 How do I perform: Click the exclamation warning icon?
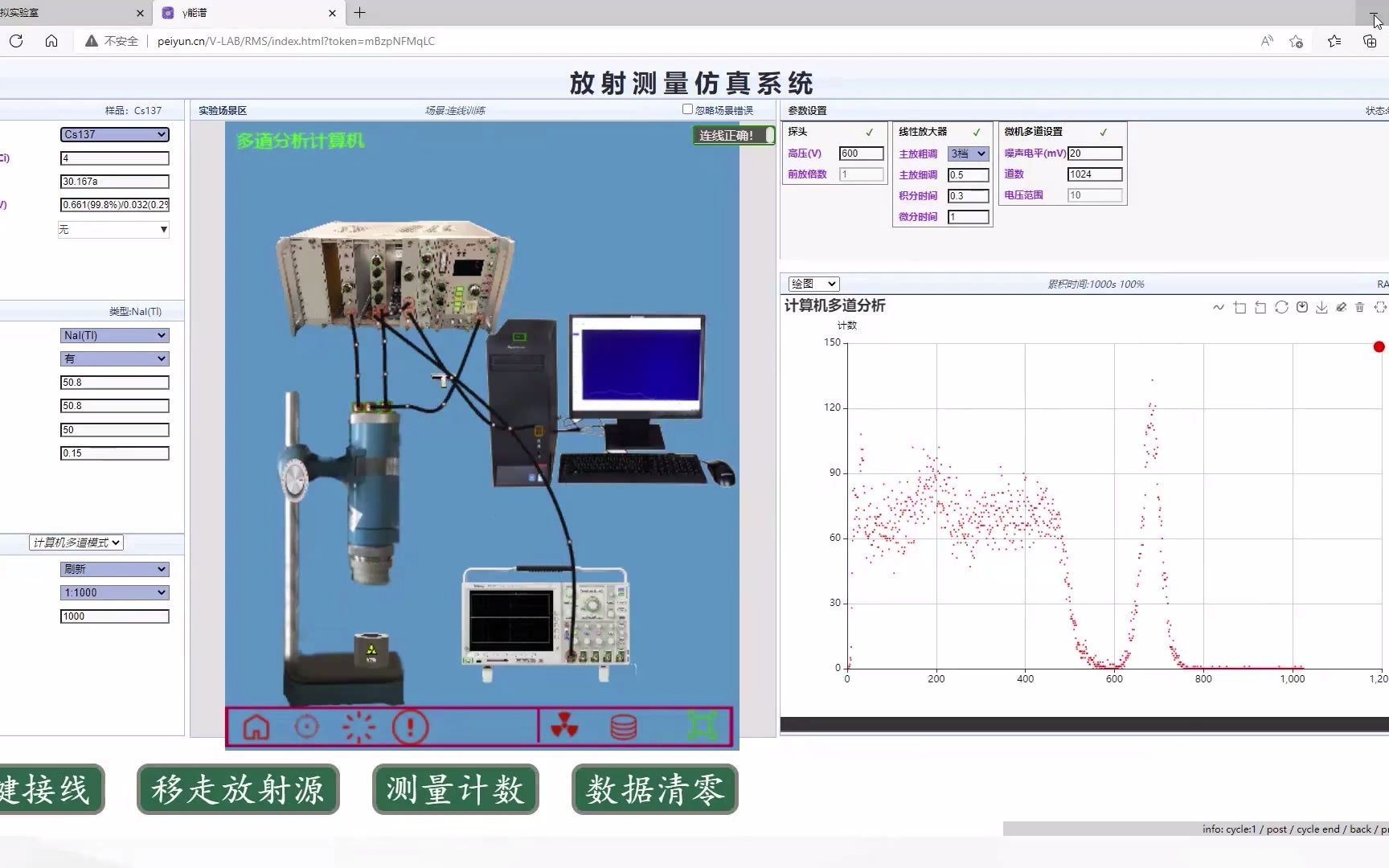(x=410, y=727)
